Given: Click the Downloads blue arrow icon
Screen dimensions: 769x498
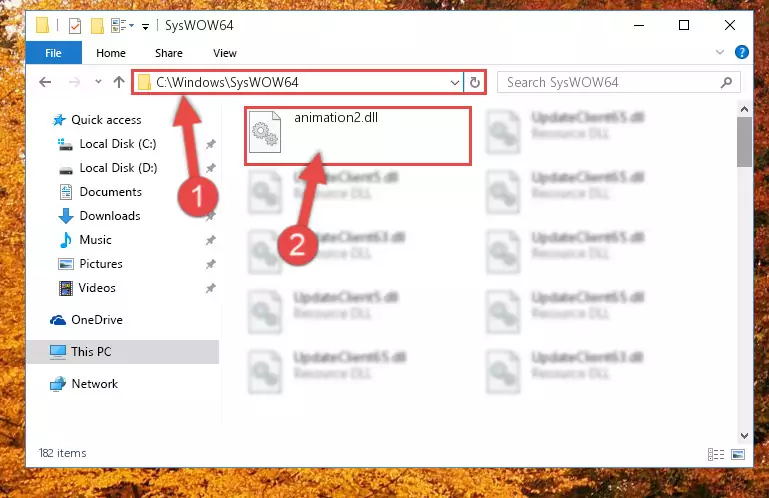Looking at the screenshot, I should [66, 216].
